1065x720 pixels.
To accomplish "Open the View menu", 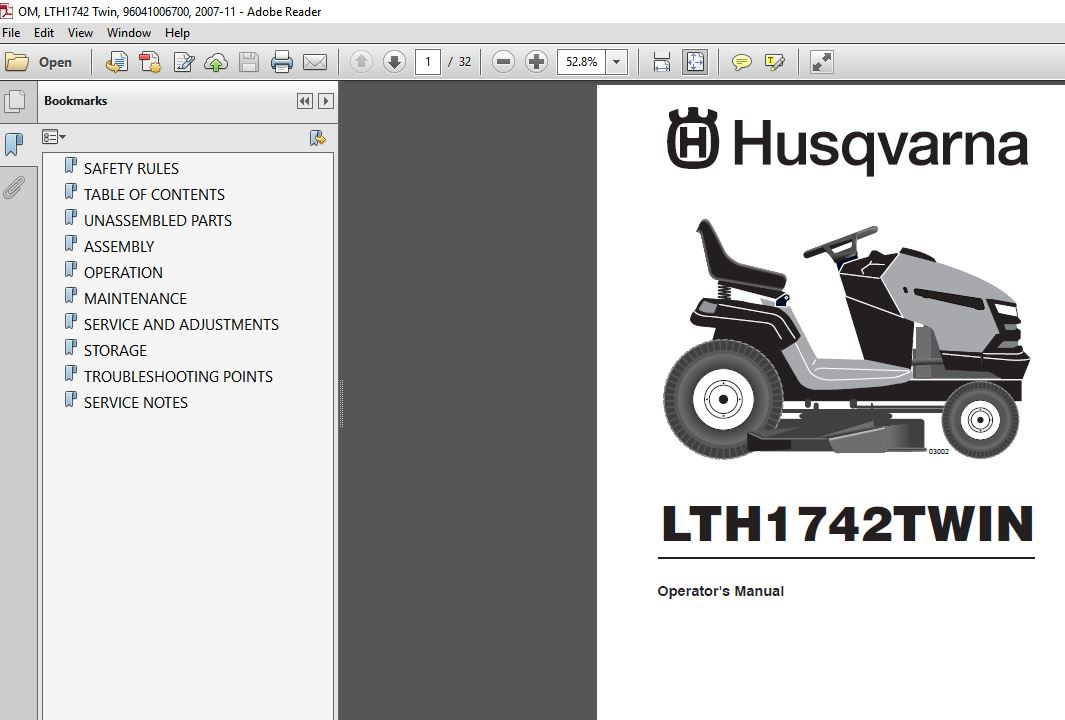I will (80, 33).
